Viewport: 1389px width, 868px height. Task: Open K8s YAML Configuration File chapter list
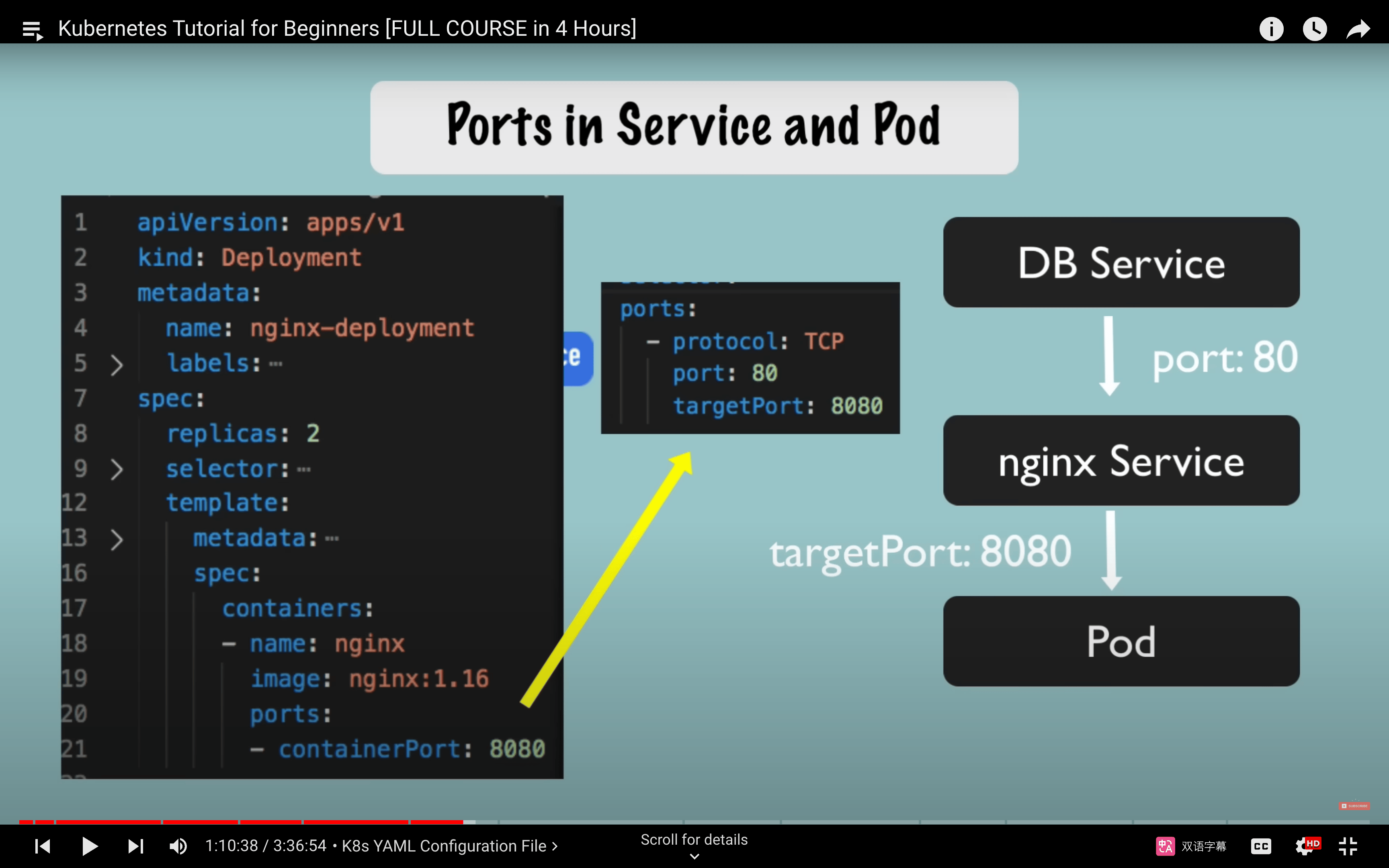(449, 845)
